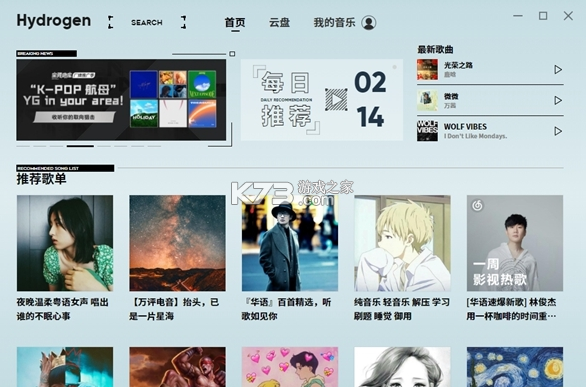Play the song 光荣之路
The height and width of the screenshot is (387, 586).
558,69
